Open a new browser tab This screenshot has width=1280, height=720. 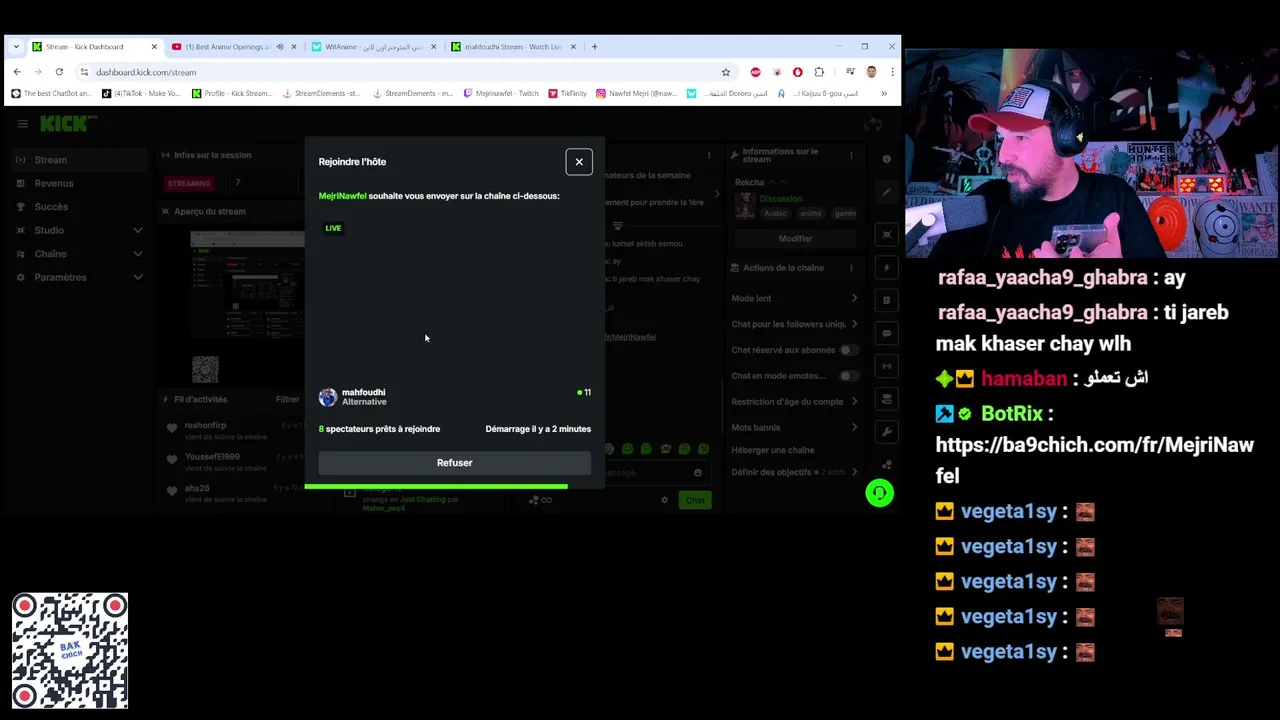point(594,47)
